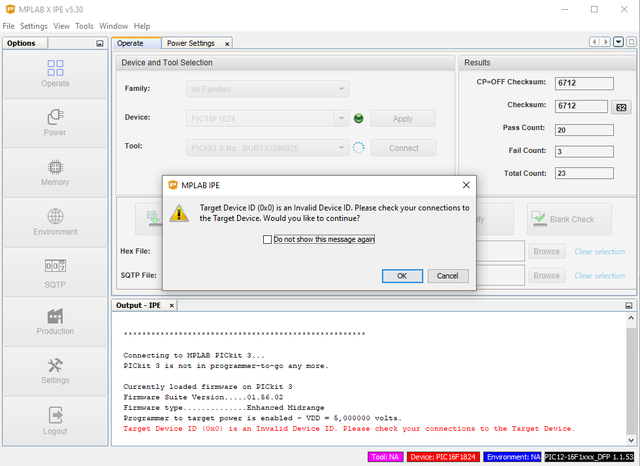This screenshot has height=466, width=640.
Task: Open the Settings menu
Action: pos(34,26)
